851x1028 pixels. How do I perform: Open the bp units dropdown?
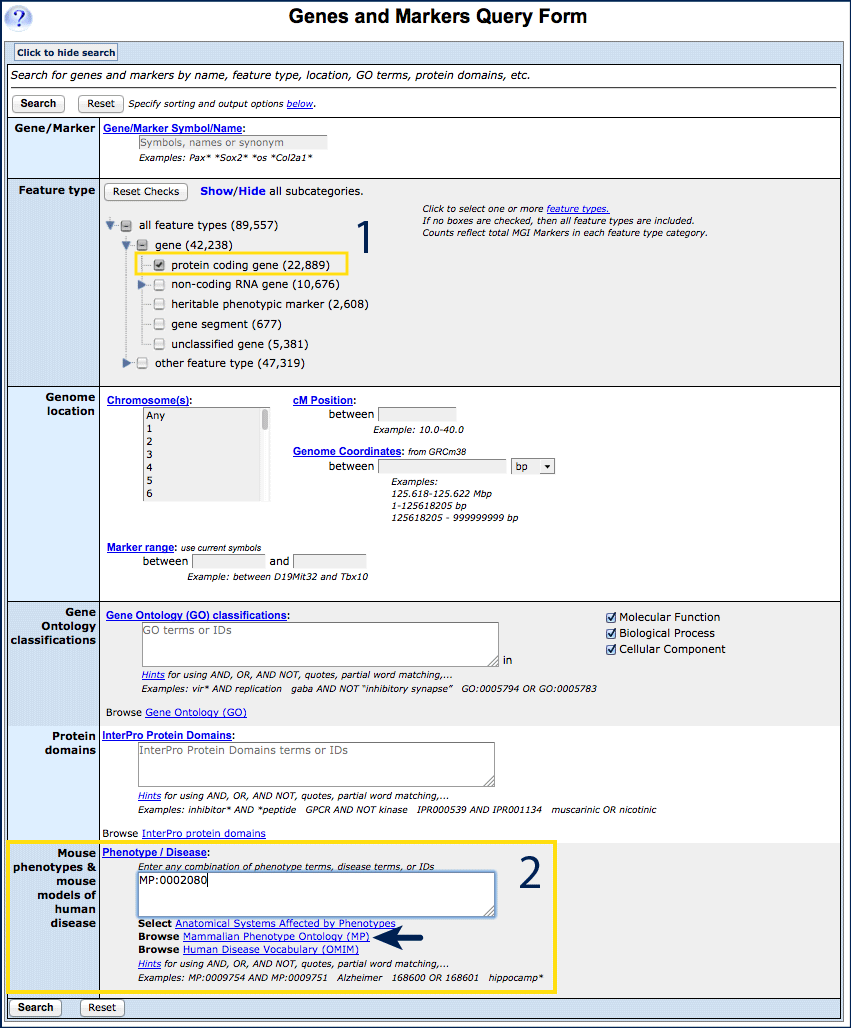point(532,466)
